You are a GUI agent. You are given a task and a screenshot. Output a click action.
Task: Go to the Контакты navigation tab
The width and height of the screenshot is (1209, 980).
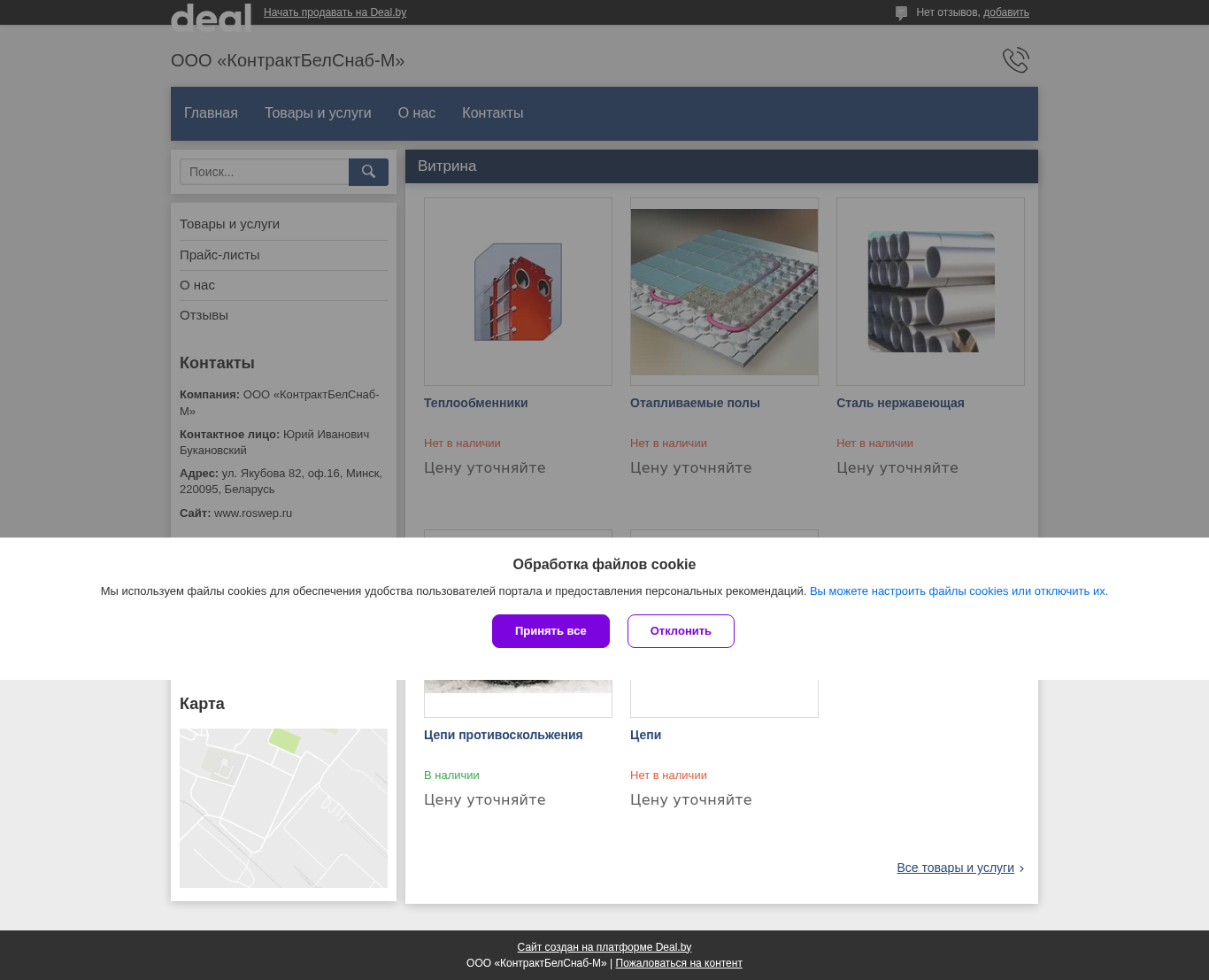492,113
